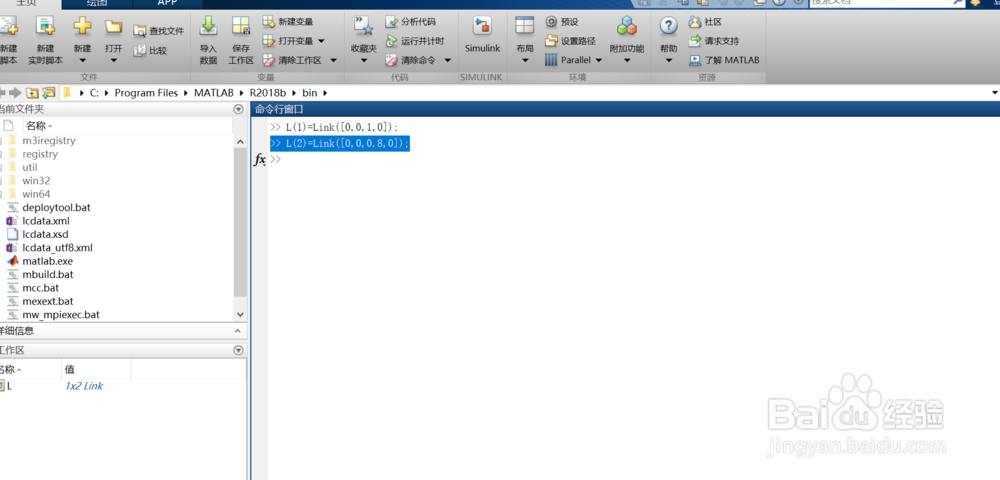Click the 布局 (Layout) icon
This screenshot has height=480, width=1000.
(525, 25)
